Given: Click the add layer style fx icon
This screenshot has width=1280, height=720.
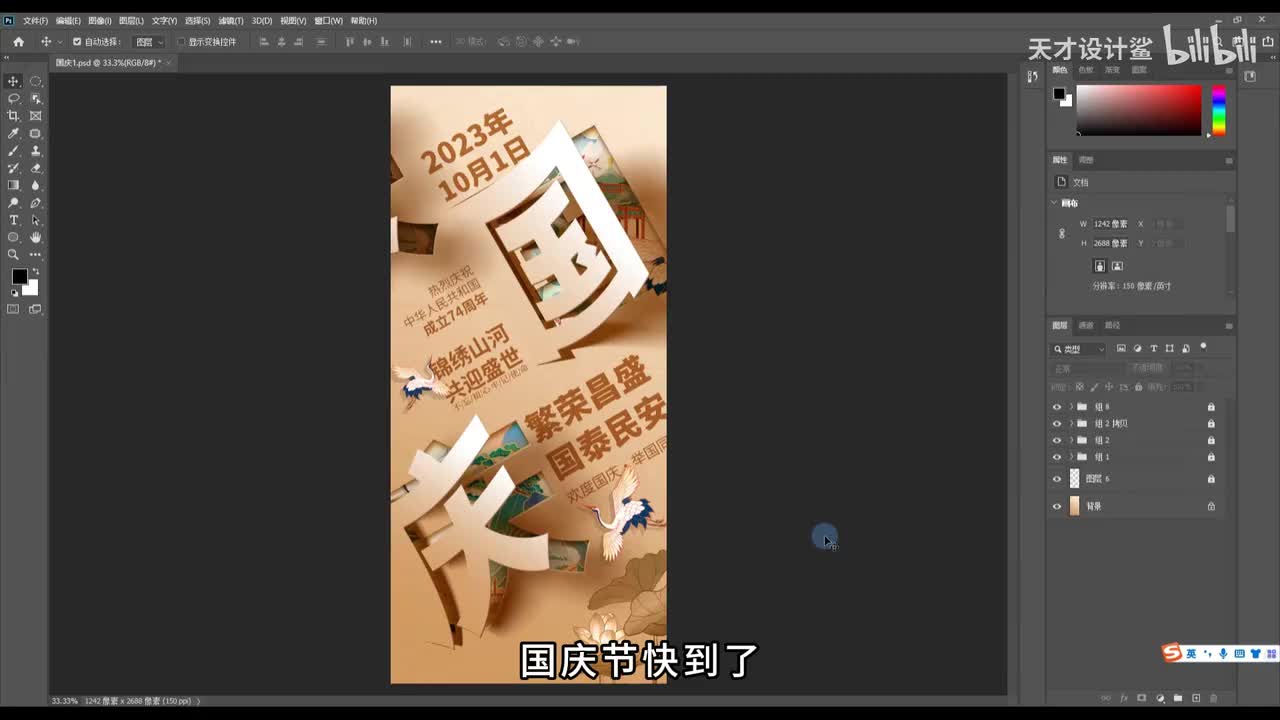Looking at the screenshot, I should [x=1124, y=698].
